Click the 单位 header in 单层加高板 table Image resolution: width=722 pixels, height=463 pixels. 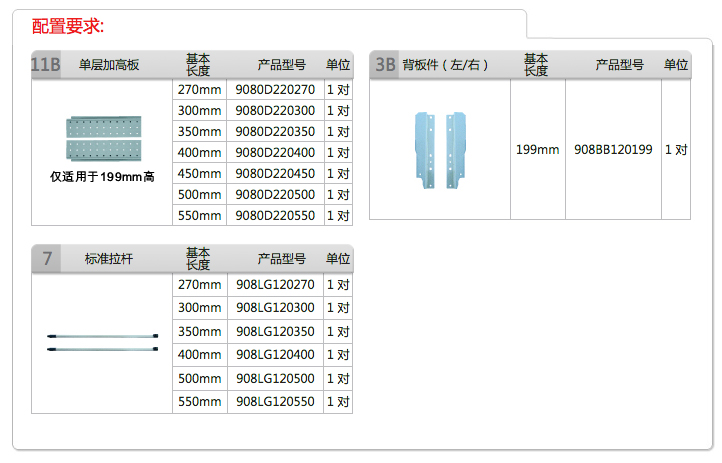pos(338,65)
